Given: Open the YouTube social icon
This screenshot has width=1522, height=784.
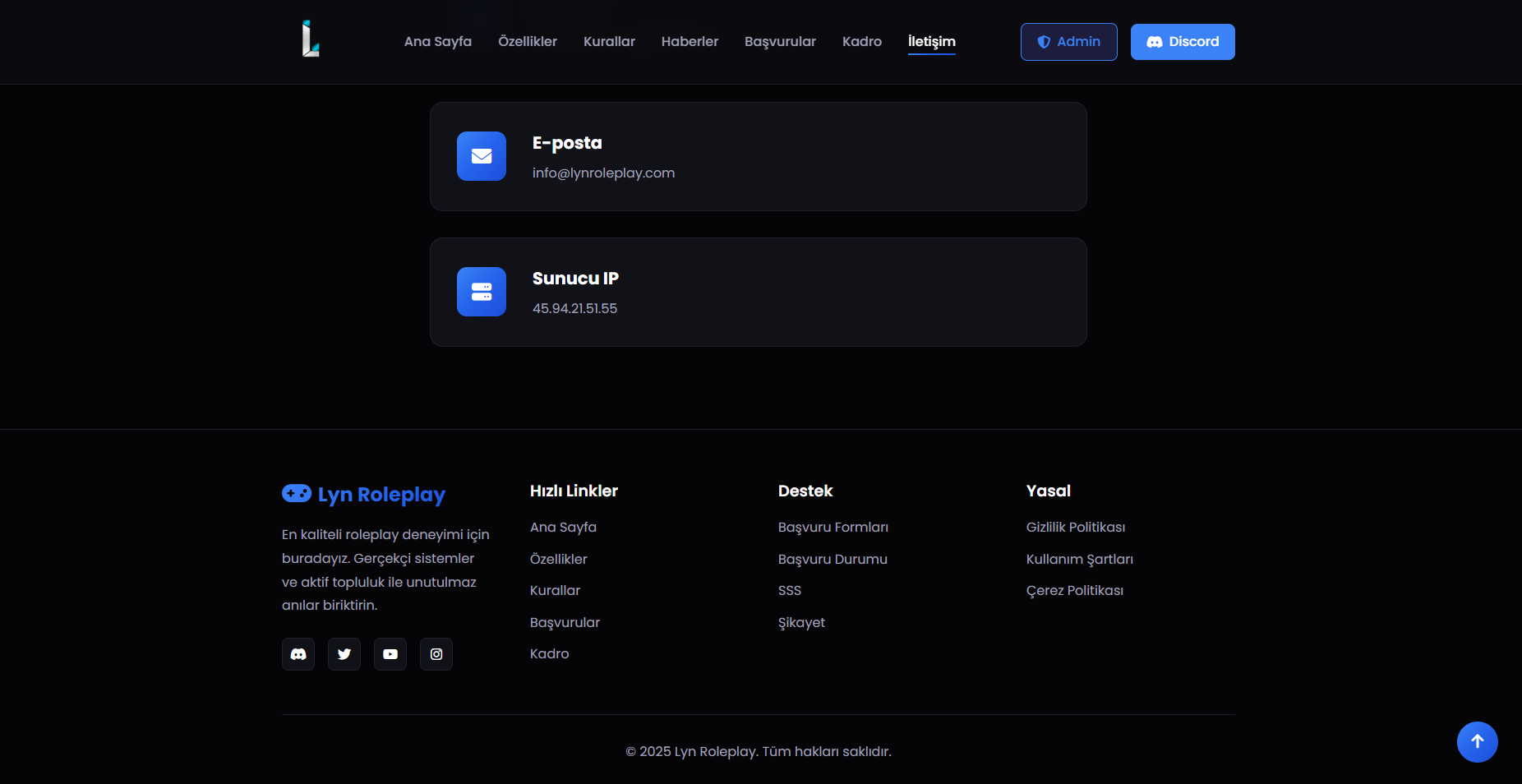Looking at the screenshot, I should pyautogui.click(x=390, y=654).
